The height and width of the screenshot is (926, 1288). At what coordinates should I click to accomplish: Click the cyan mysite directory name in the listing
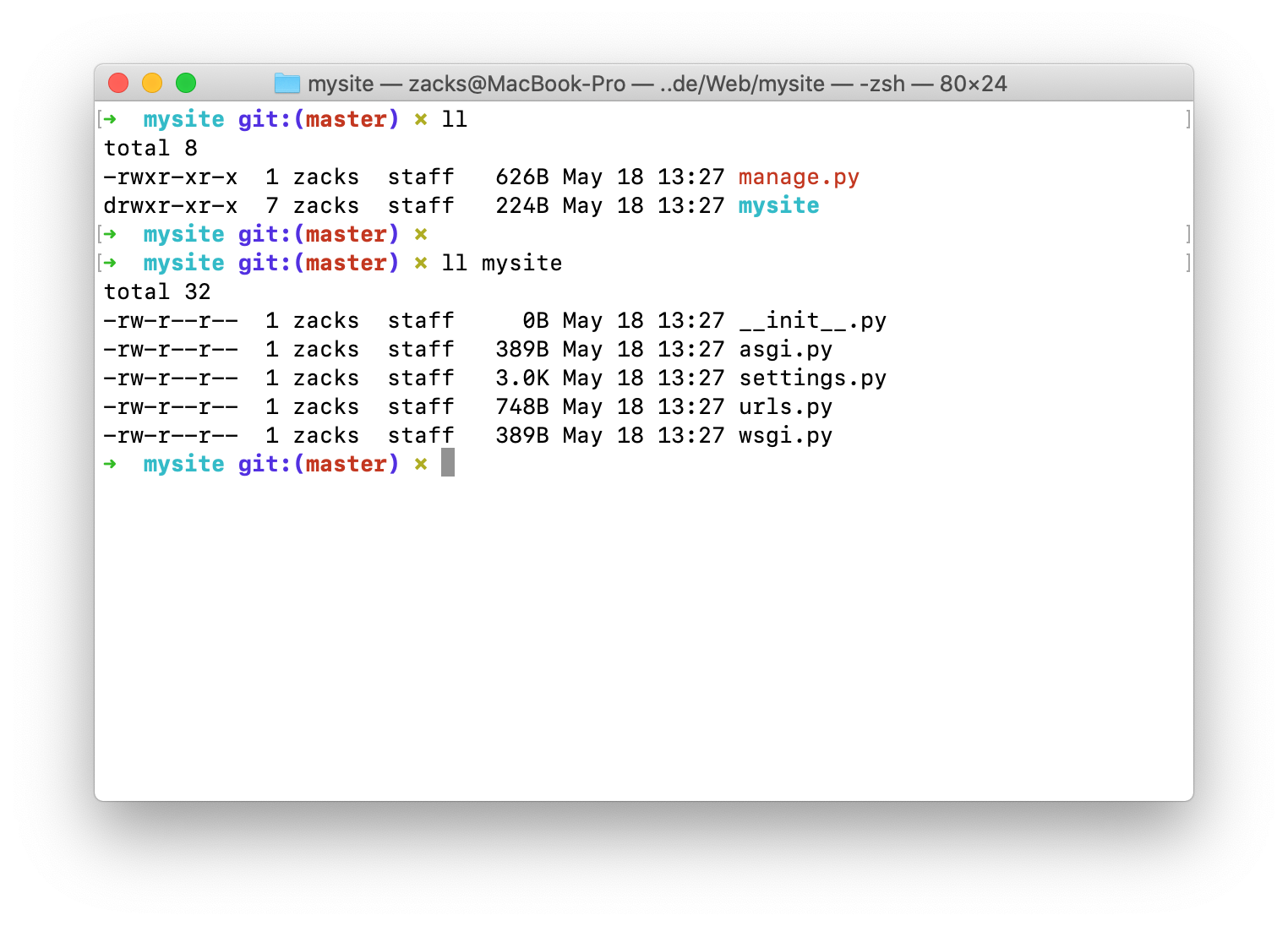pyautogui.click(x=778, y=206)
